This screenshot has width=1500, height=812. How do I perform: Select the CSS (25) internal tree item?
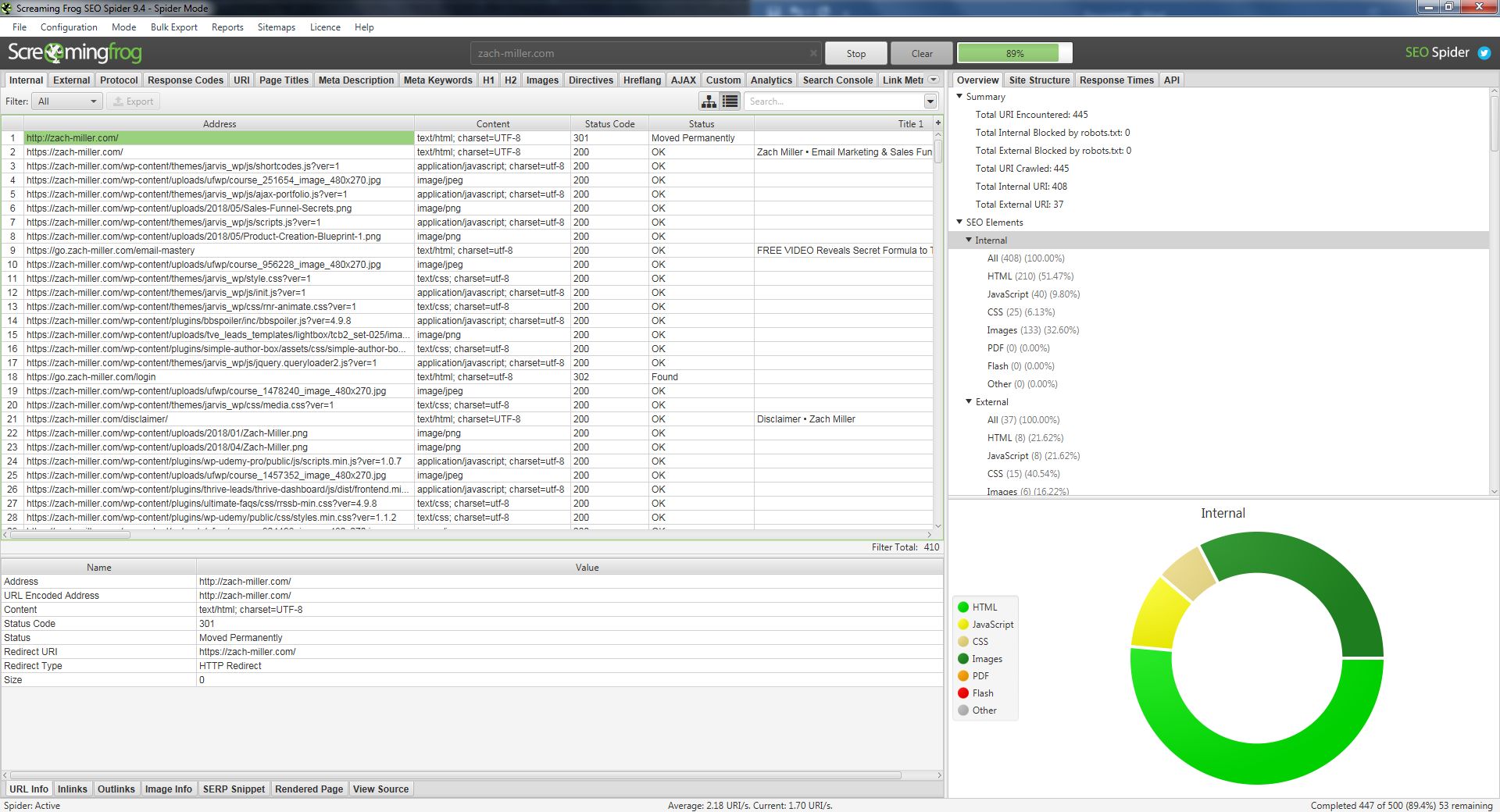(1020, 312)
